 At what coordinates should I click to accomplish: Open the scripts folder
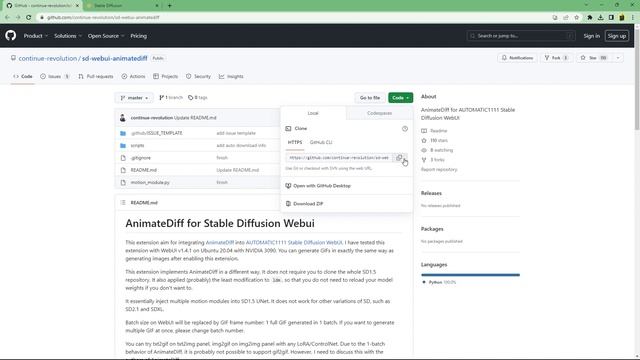(138, 145)
